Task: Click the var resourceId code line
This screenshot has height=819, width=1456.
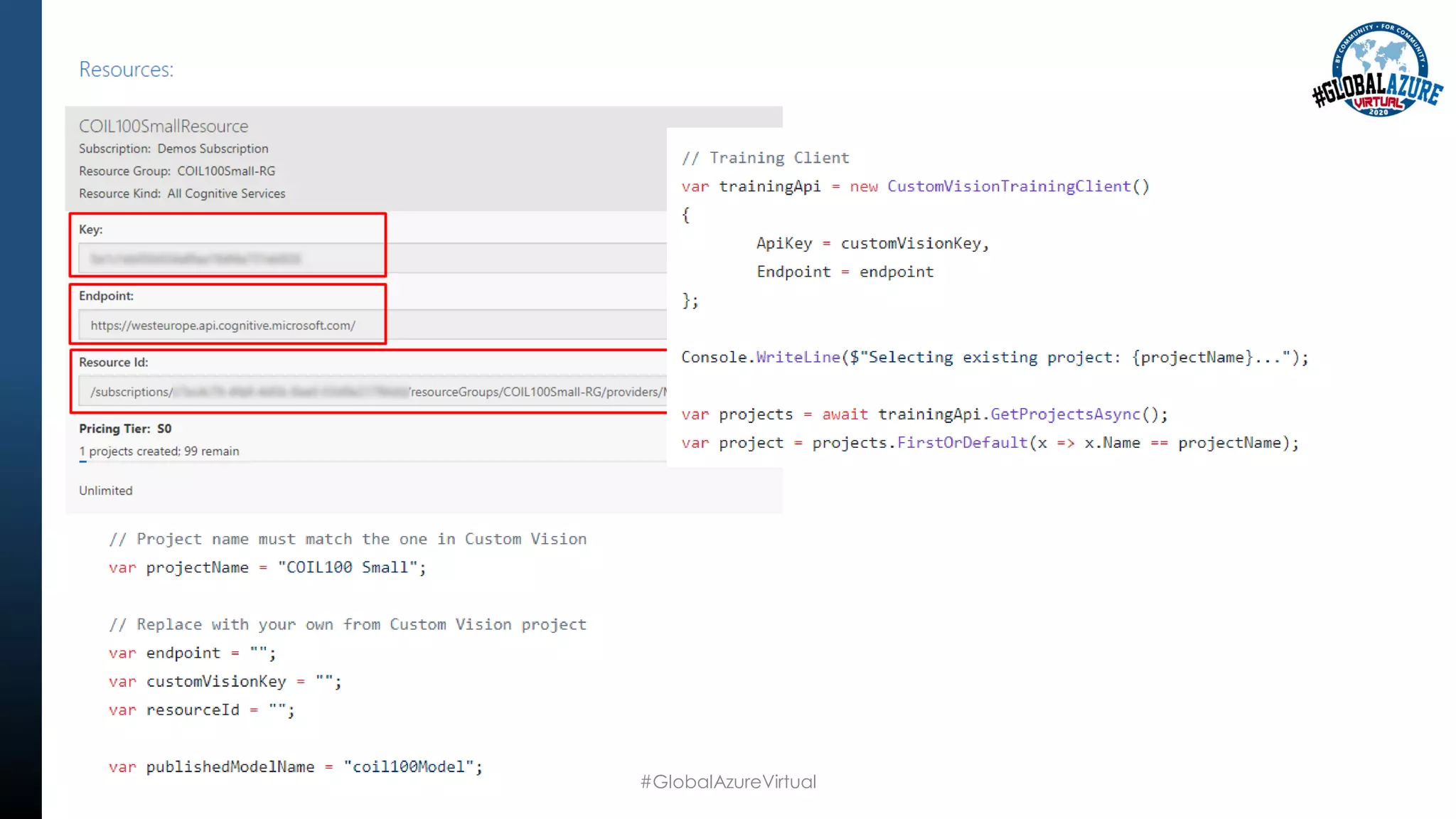Action: (201, 710)
